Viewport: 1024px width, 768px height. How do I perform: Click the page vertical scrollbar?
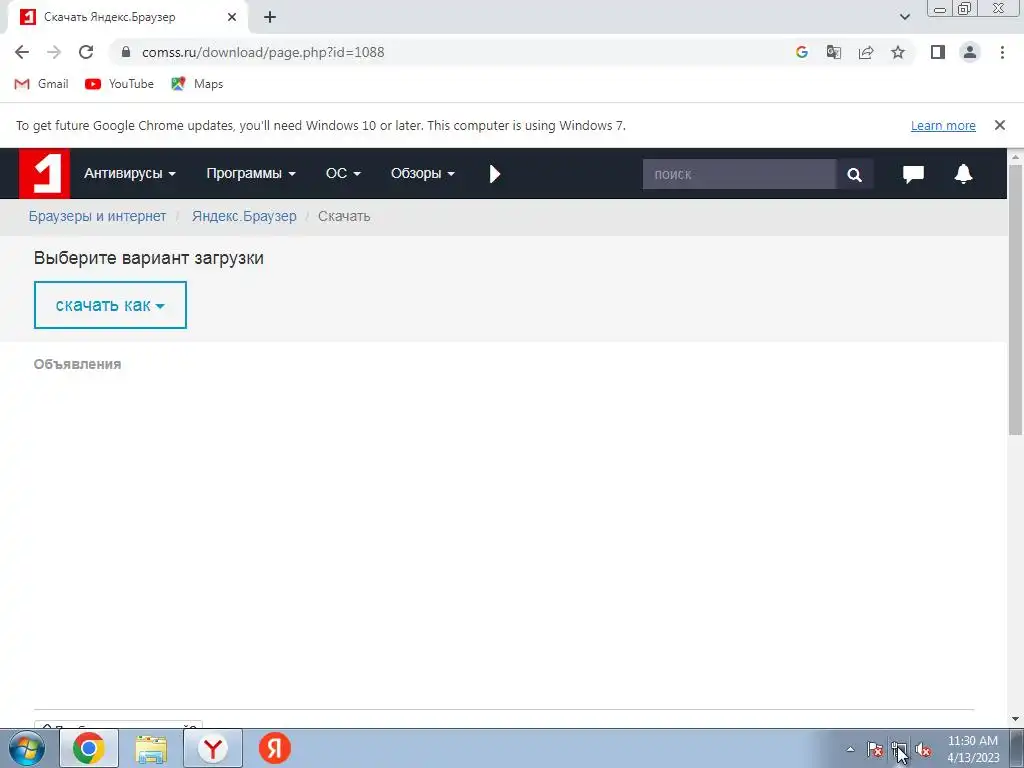[1016, 300]
